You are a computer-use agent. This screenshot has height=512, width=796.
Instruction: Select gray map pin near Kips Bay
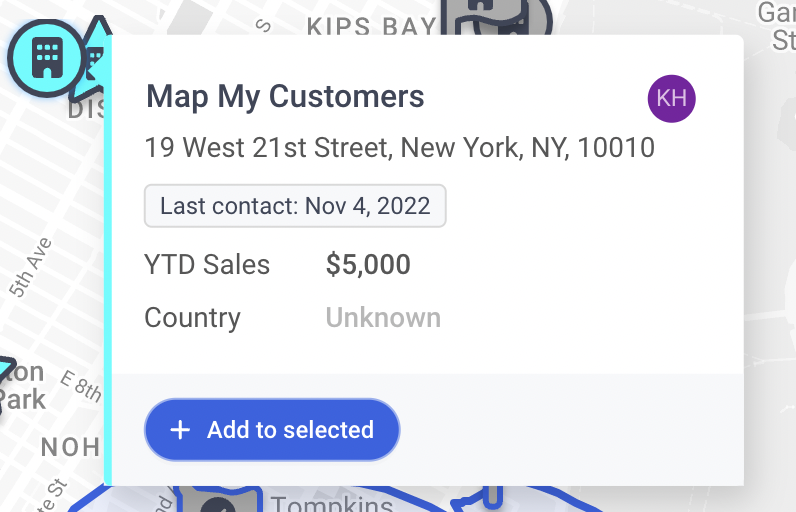496,17
